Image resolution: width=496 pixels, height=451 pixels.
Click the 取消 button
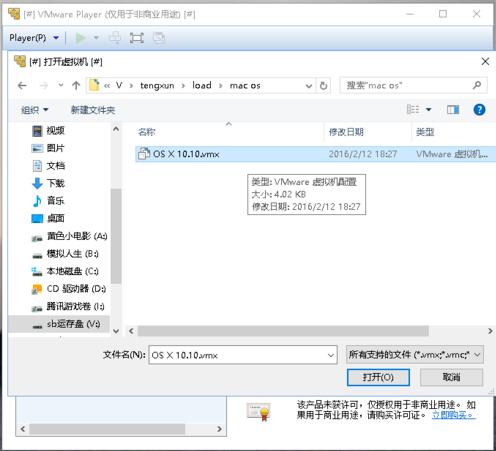[x=451, y=377]
